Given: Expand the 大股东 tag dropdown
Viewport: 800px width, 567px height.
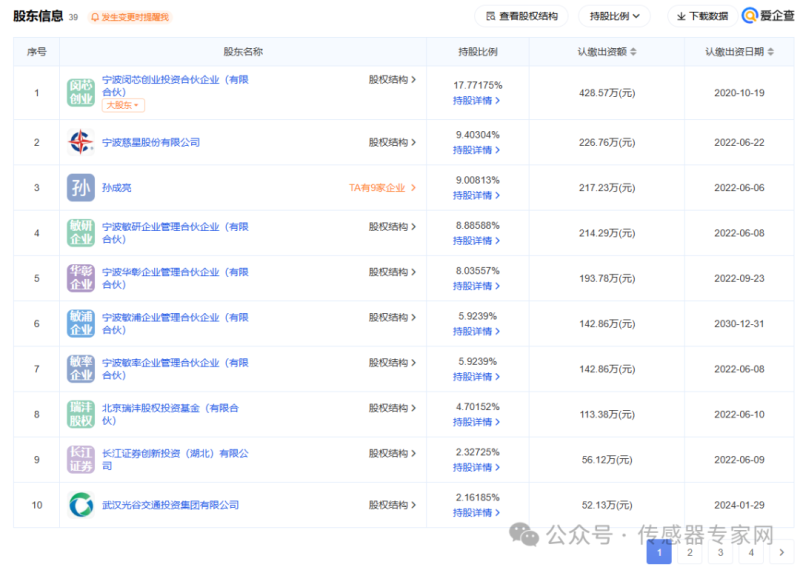Looking at the screenshot, I should point(123,105).
